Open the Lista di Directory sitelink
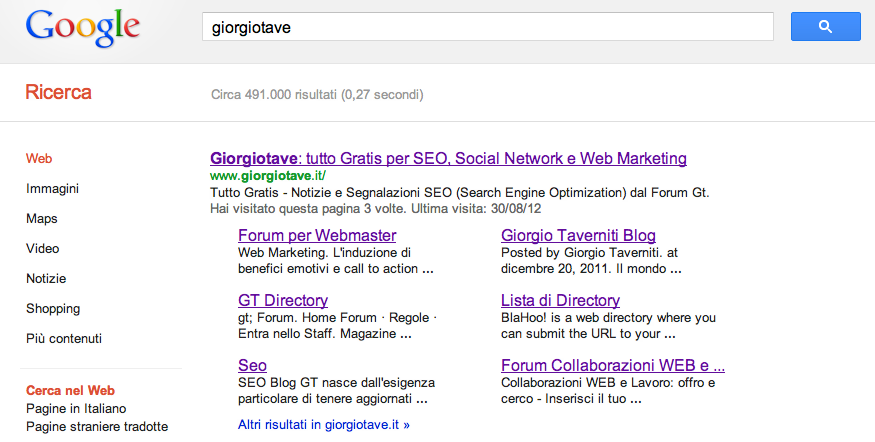 [560, 300]
